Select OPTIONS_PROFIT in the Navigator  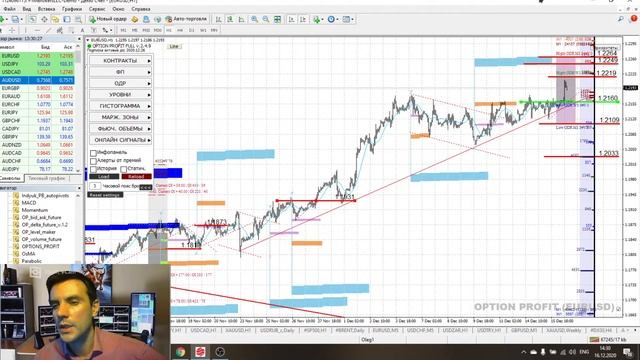pyautogui.click(x=40, y=247)
